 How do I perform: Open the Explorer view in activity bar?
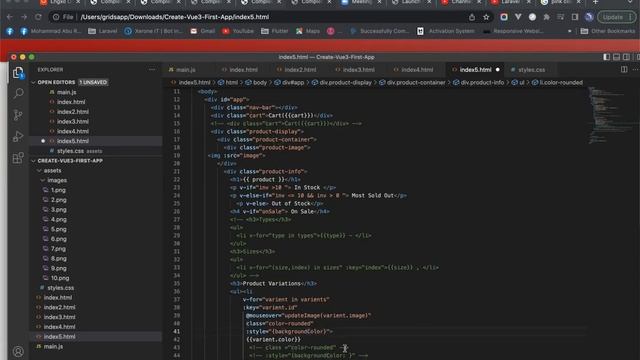click(x=18, y=73)
